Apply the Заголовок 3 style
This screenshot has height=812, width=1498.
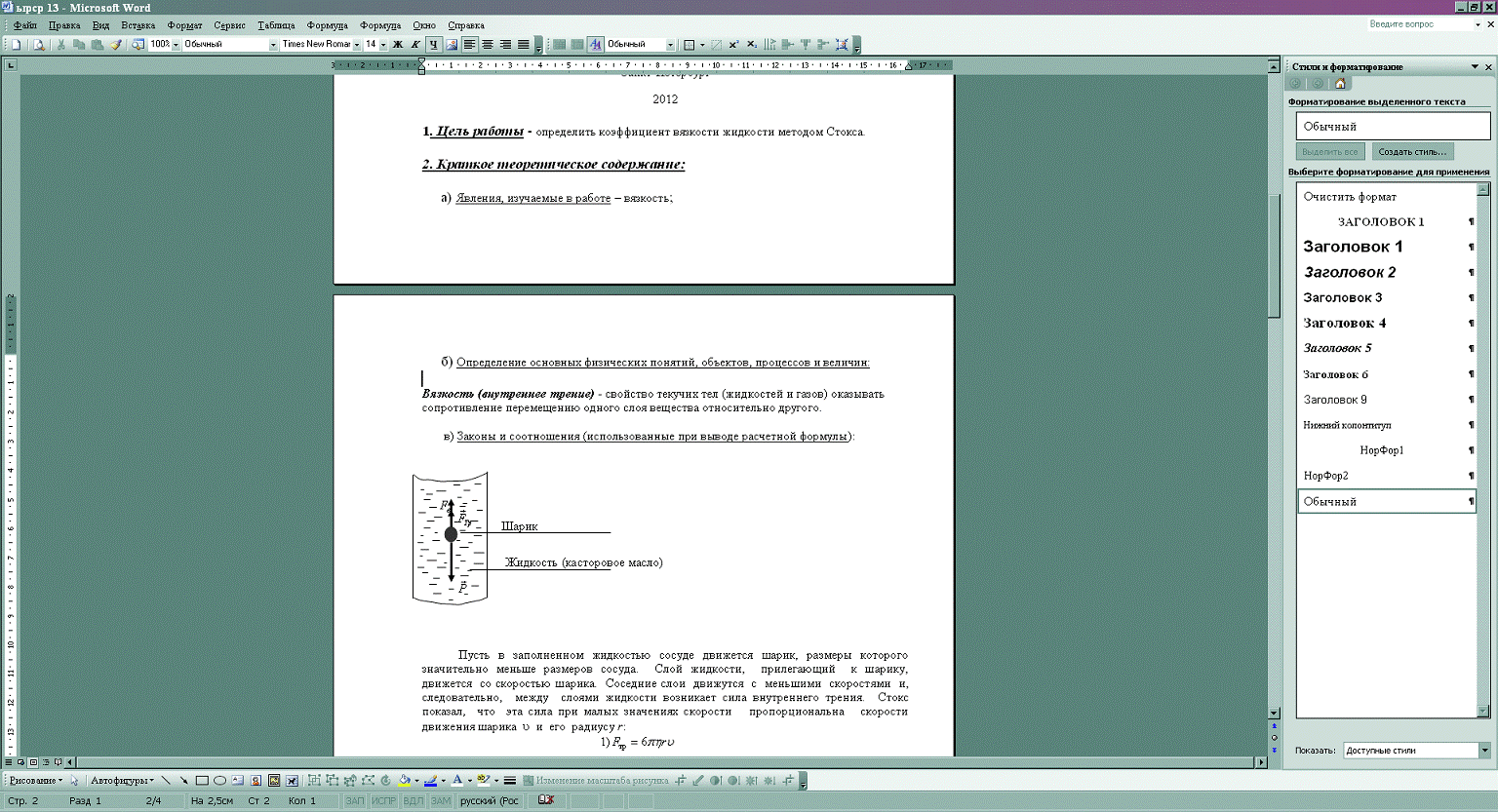1386,298
